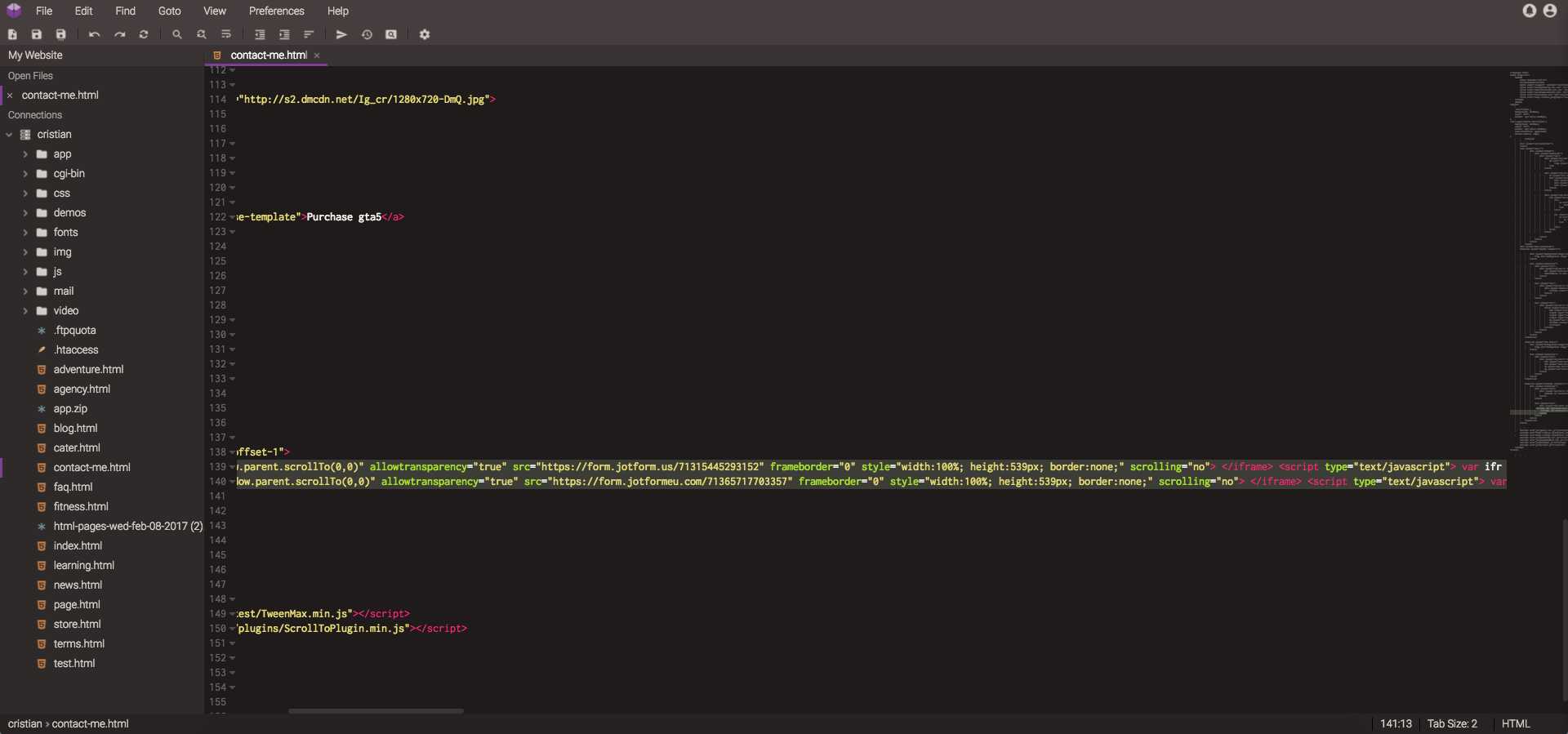The height and width of the screenshot is (734, 1568).
Task: Toggle code fold arrow on line 138
Action: pyautogui.click(x=232, y=452)
